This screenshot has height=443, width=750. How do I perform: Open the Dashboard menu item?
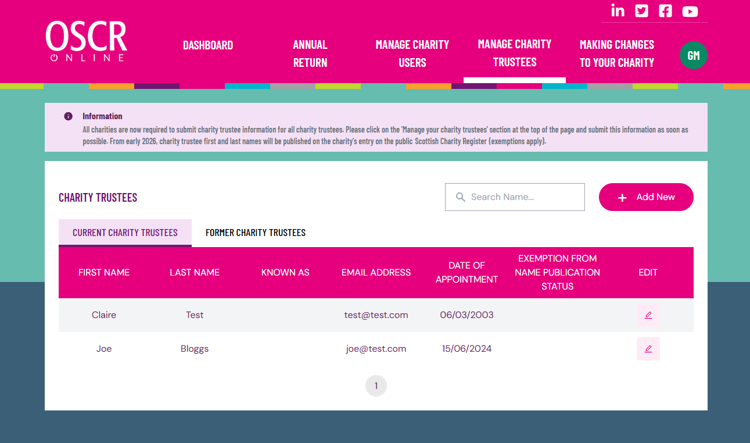(x=208, y=45)
